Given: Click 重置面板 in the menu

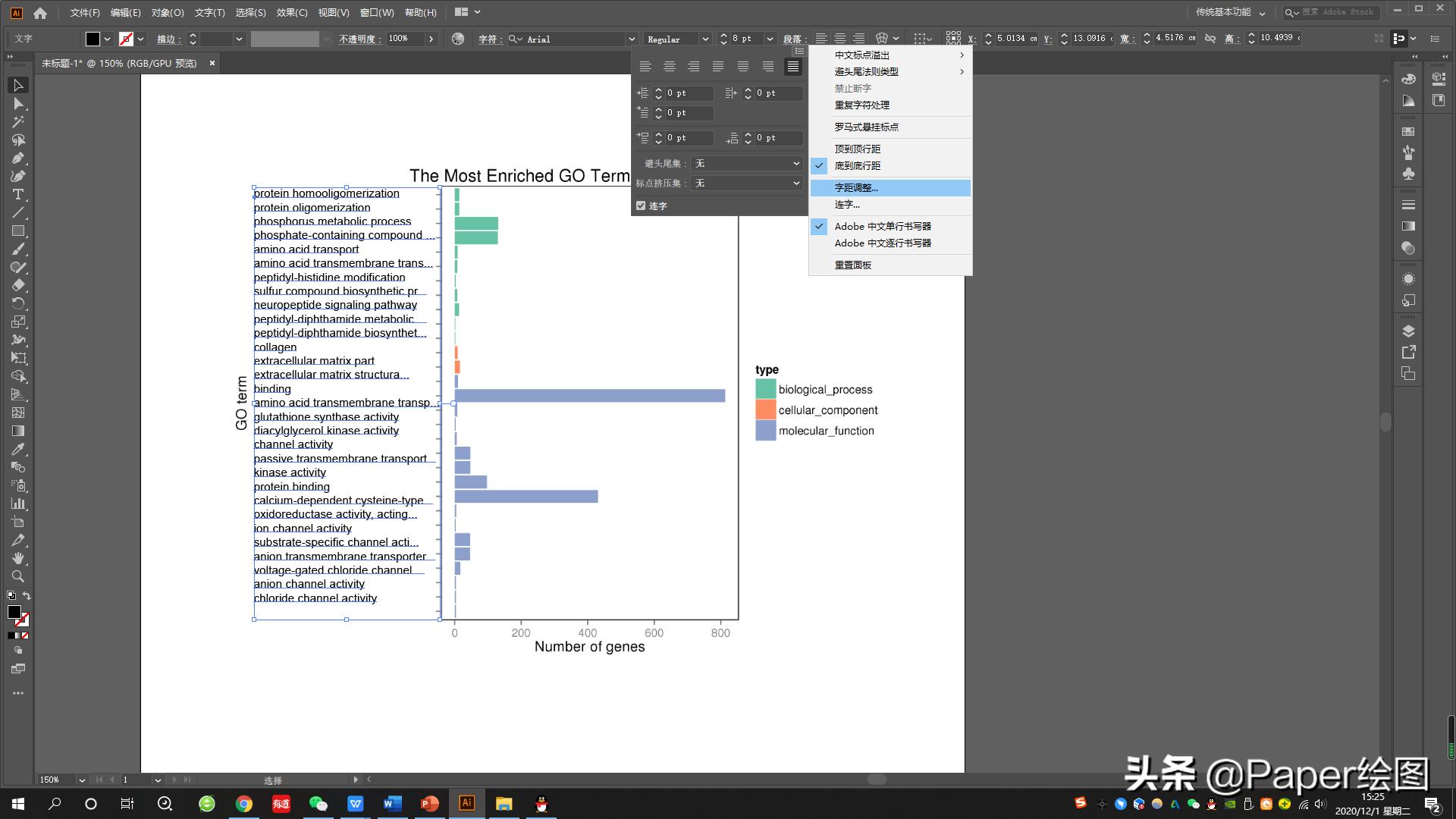Looking at the screenshot, I should coord(852,265).
